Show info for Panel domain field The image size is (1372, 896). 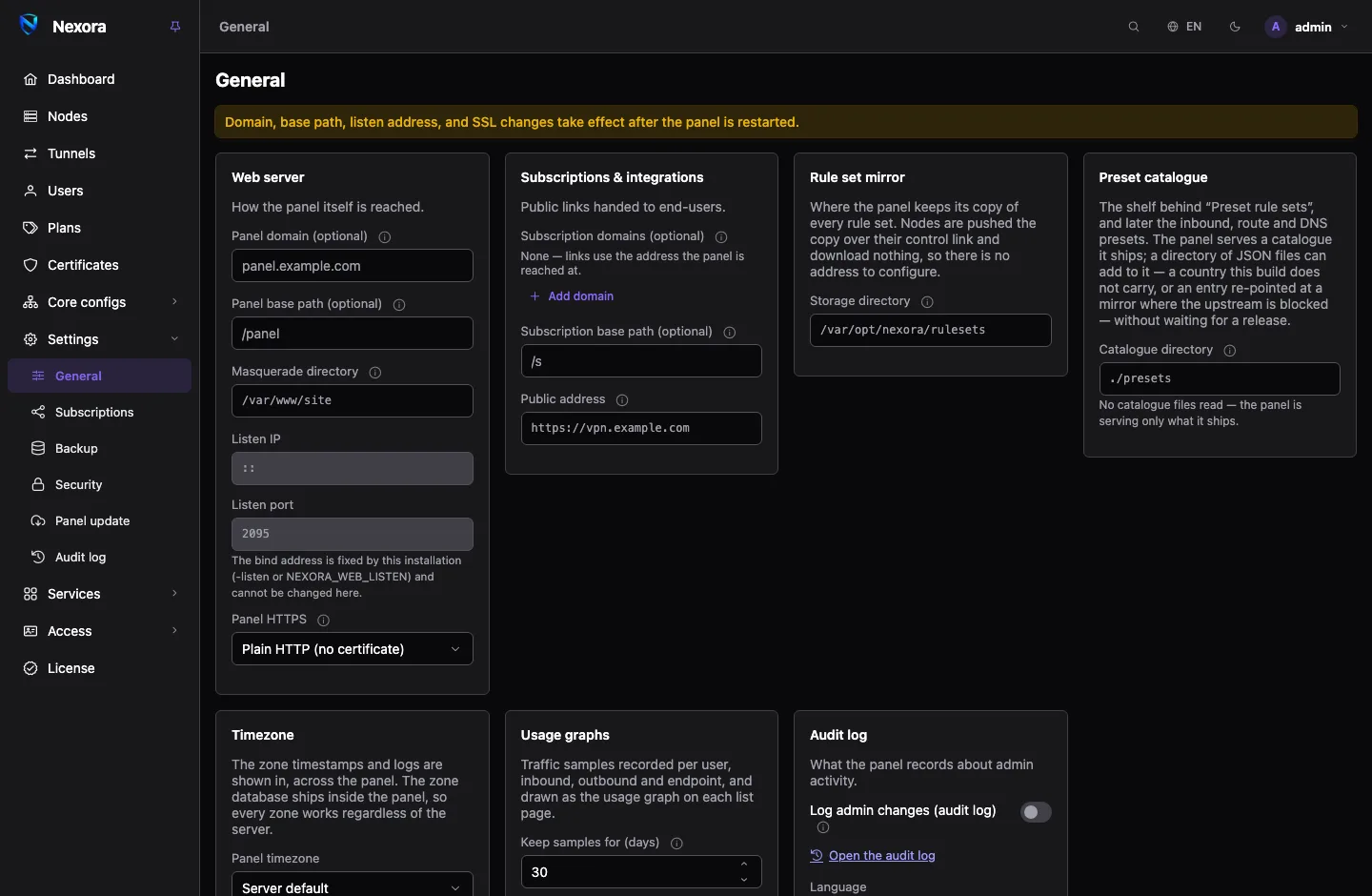(x=385, y=237)
